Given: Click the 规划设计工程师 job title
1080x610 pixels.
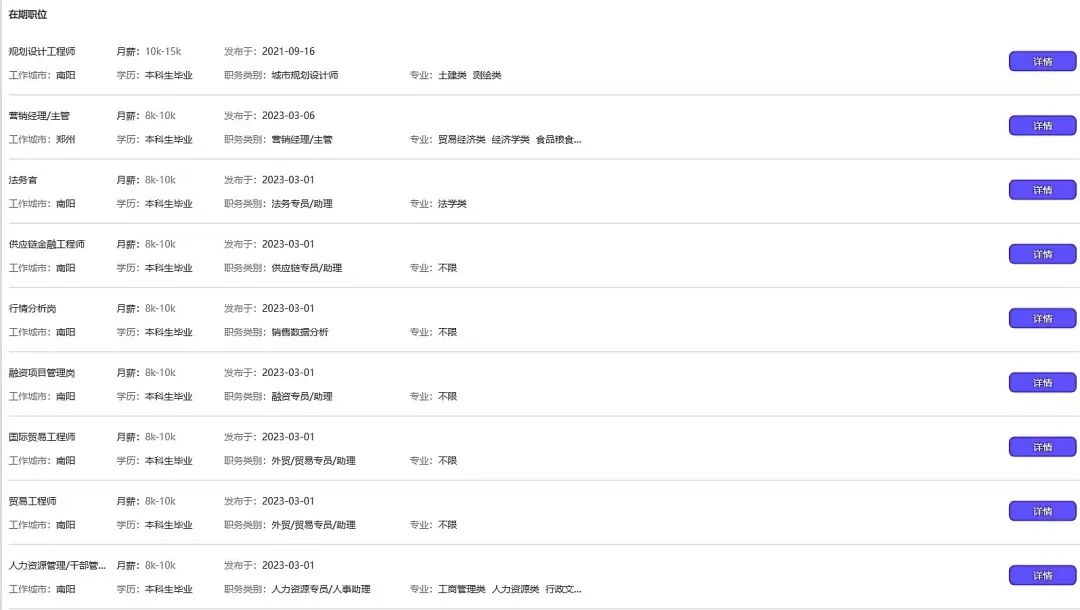Looking at the screenshot, I should 42,51.
